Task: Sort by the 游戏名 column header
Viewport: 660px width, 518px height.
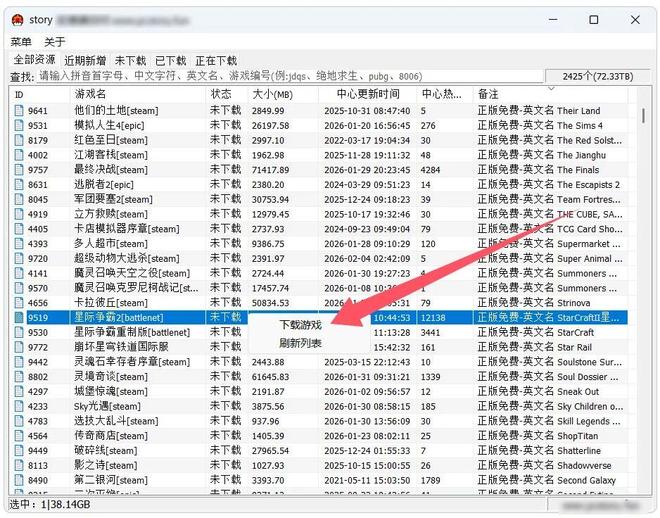Action: click(138, 94)
